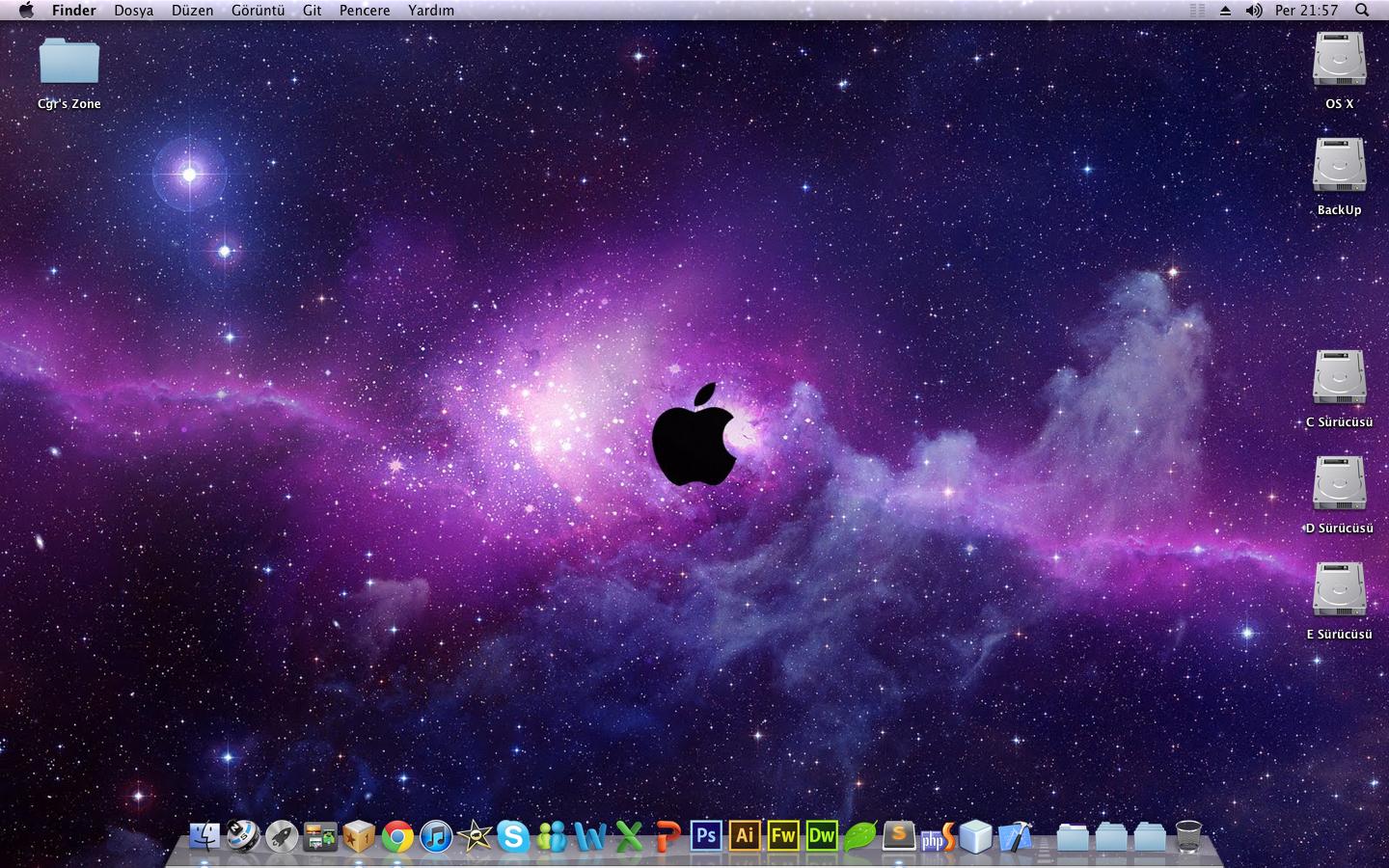
Task: Open Adobe Photoshop
Action: coord(706,835)
